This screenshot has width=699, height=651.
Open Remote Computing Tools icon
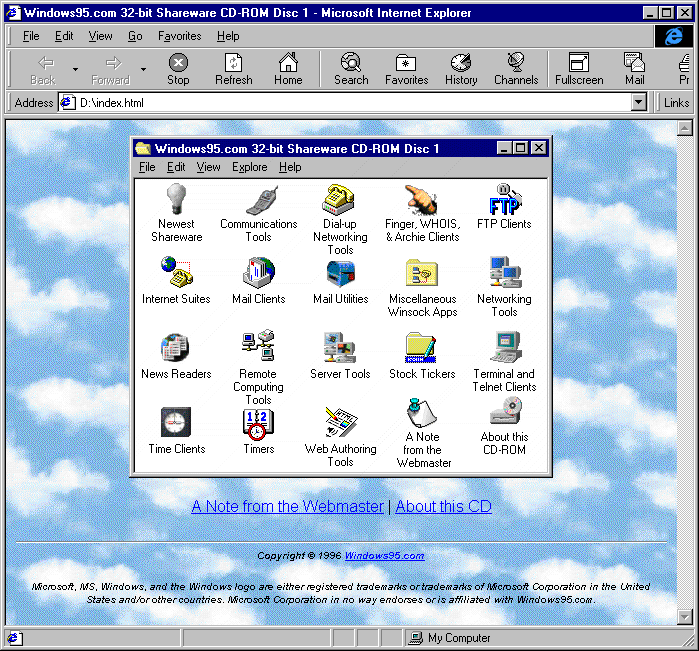click(x=259, y=346)
